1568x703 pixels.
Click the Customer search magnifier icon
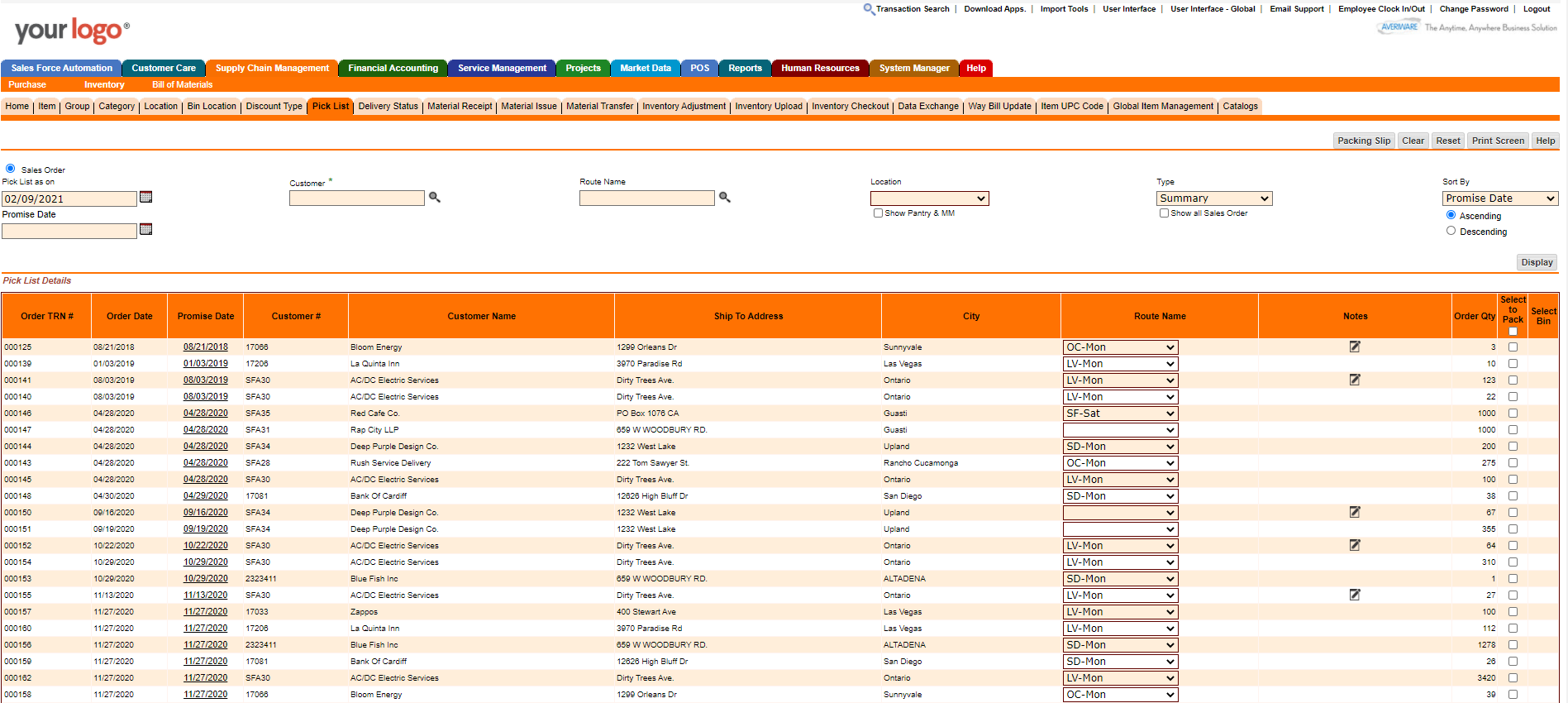[435, 197]
